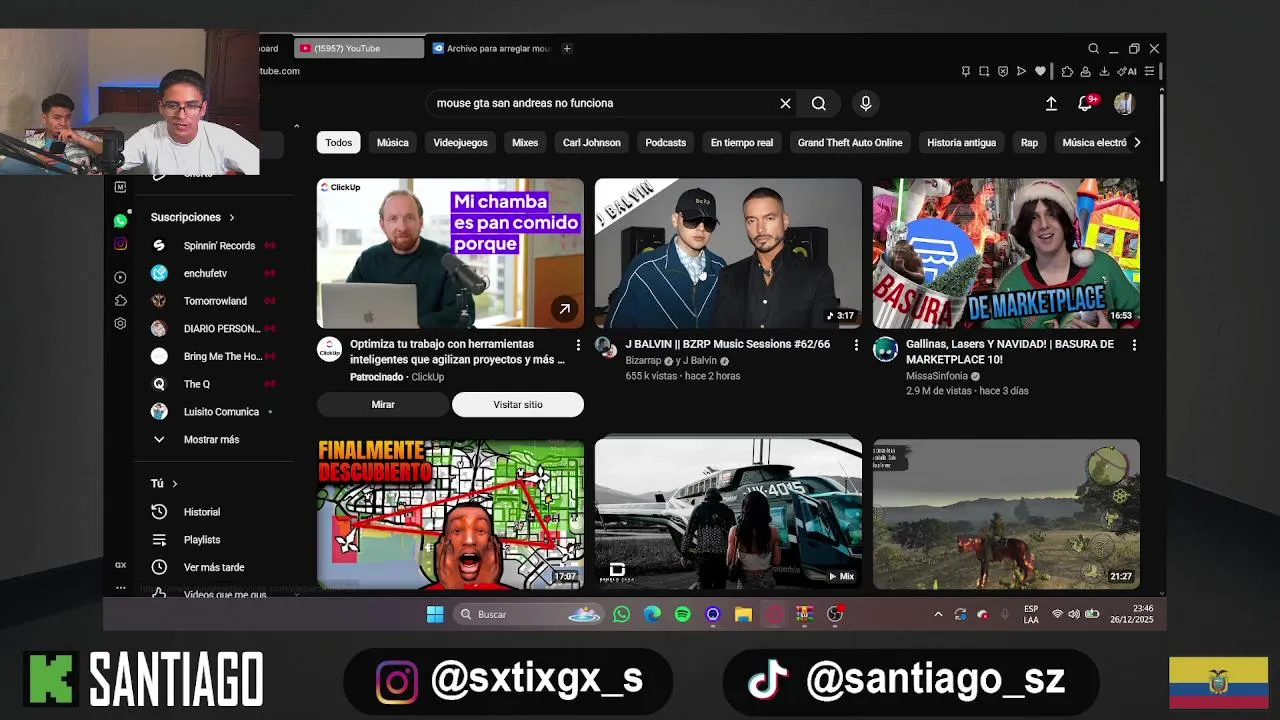Select the Videojuegos filter chip

coord(461,143)
